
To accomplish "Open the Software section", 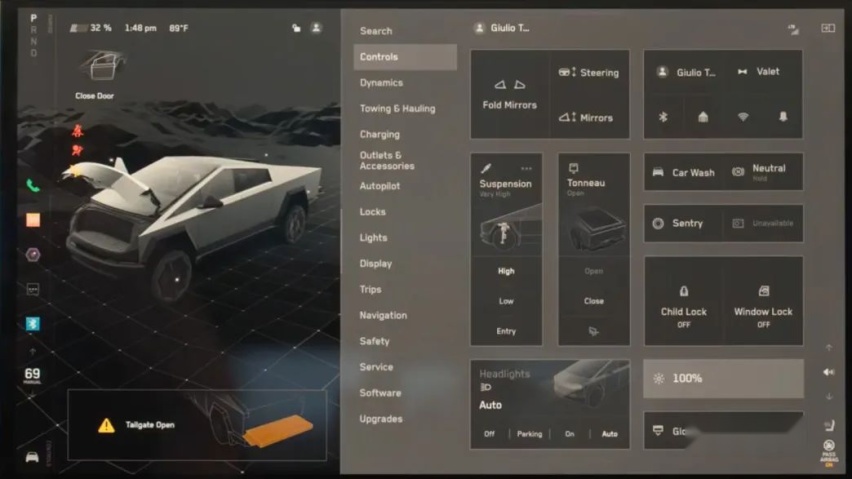I will [x=380, y=393].
